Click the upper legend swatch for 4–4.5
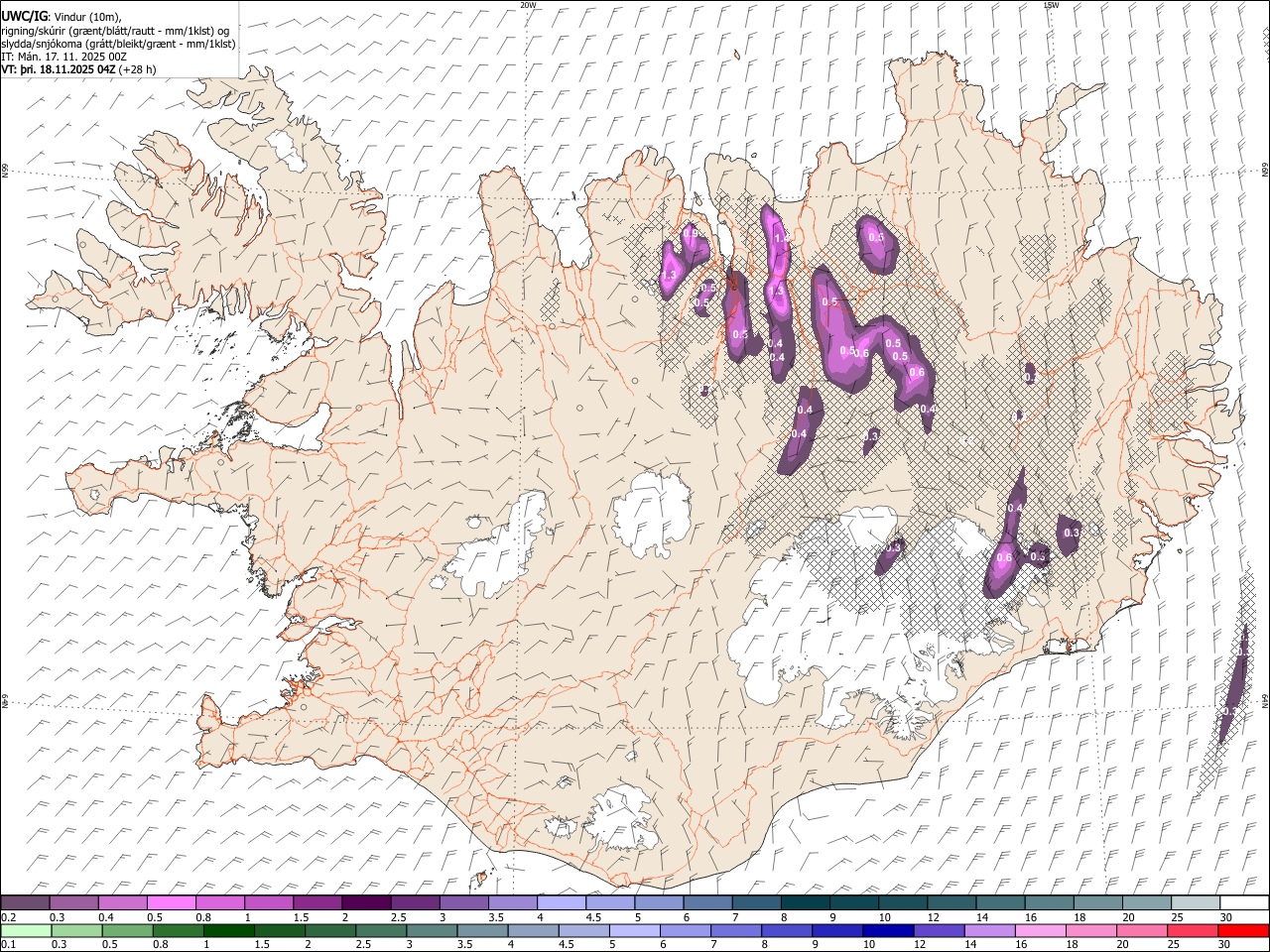This screenshot has width=1270, height=952. [x=561, y=902]
